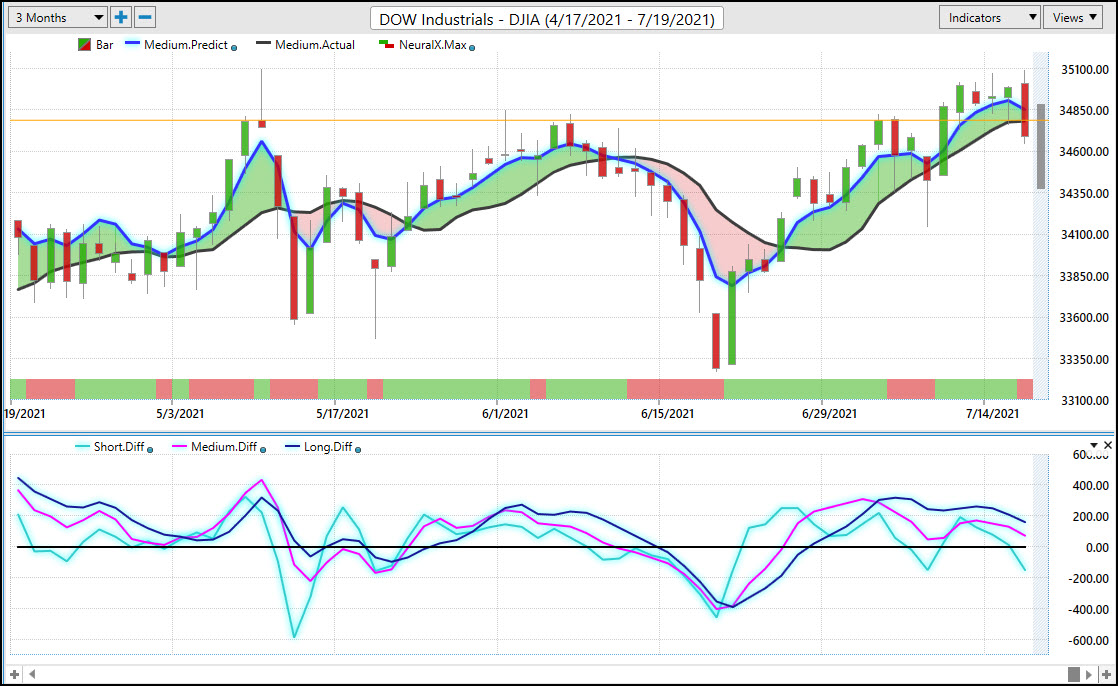Click the 5/17/2021 date label
The width and height of the screenshot is (1118, 686).
(x=342, y=414)
